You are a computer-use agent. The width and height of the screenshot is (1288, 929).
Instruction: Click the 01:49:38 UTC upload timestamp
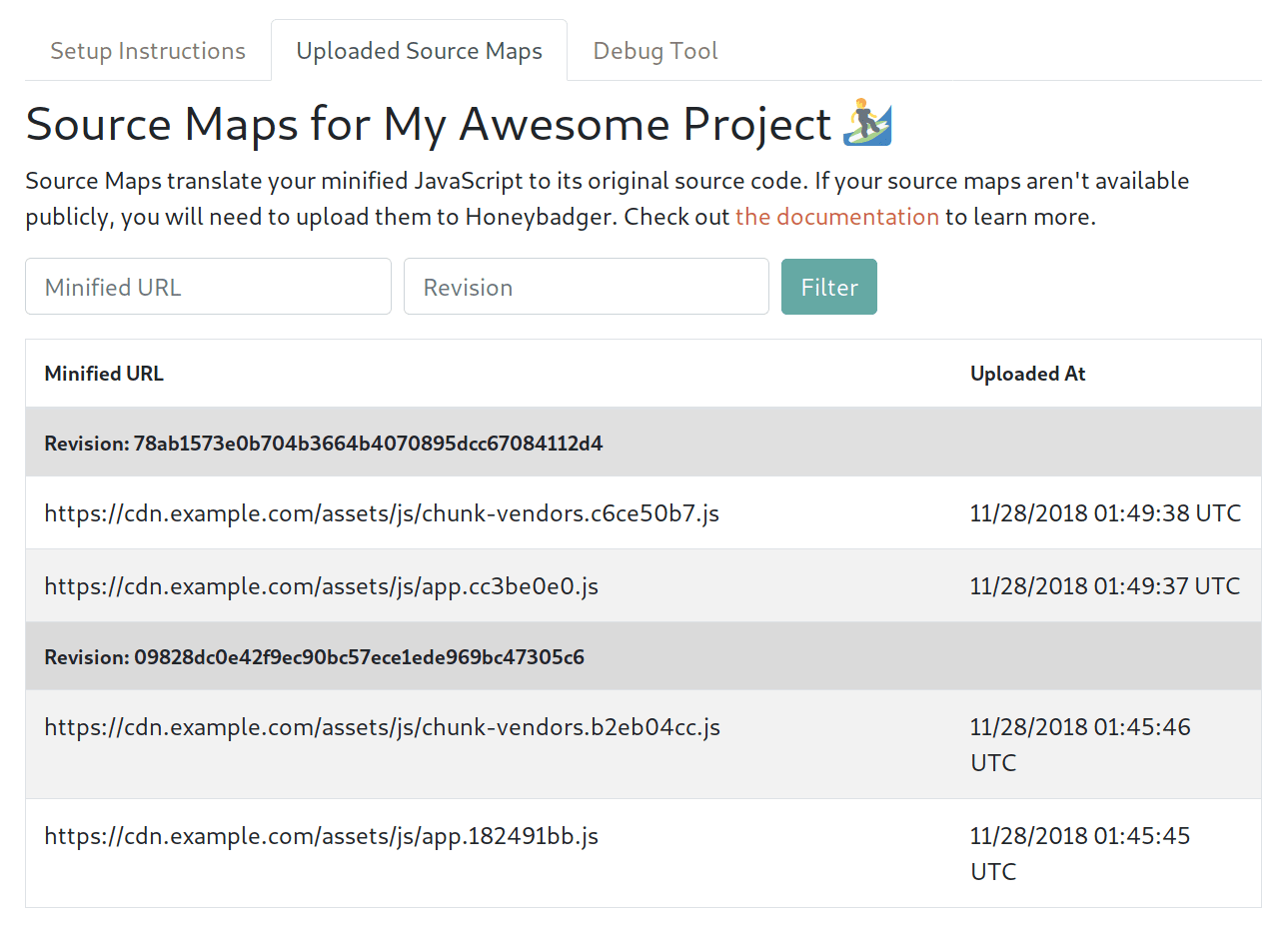pyautogui.click(x=1105, y=513)
